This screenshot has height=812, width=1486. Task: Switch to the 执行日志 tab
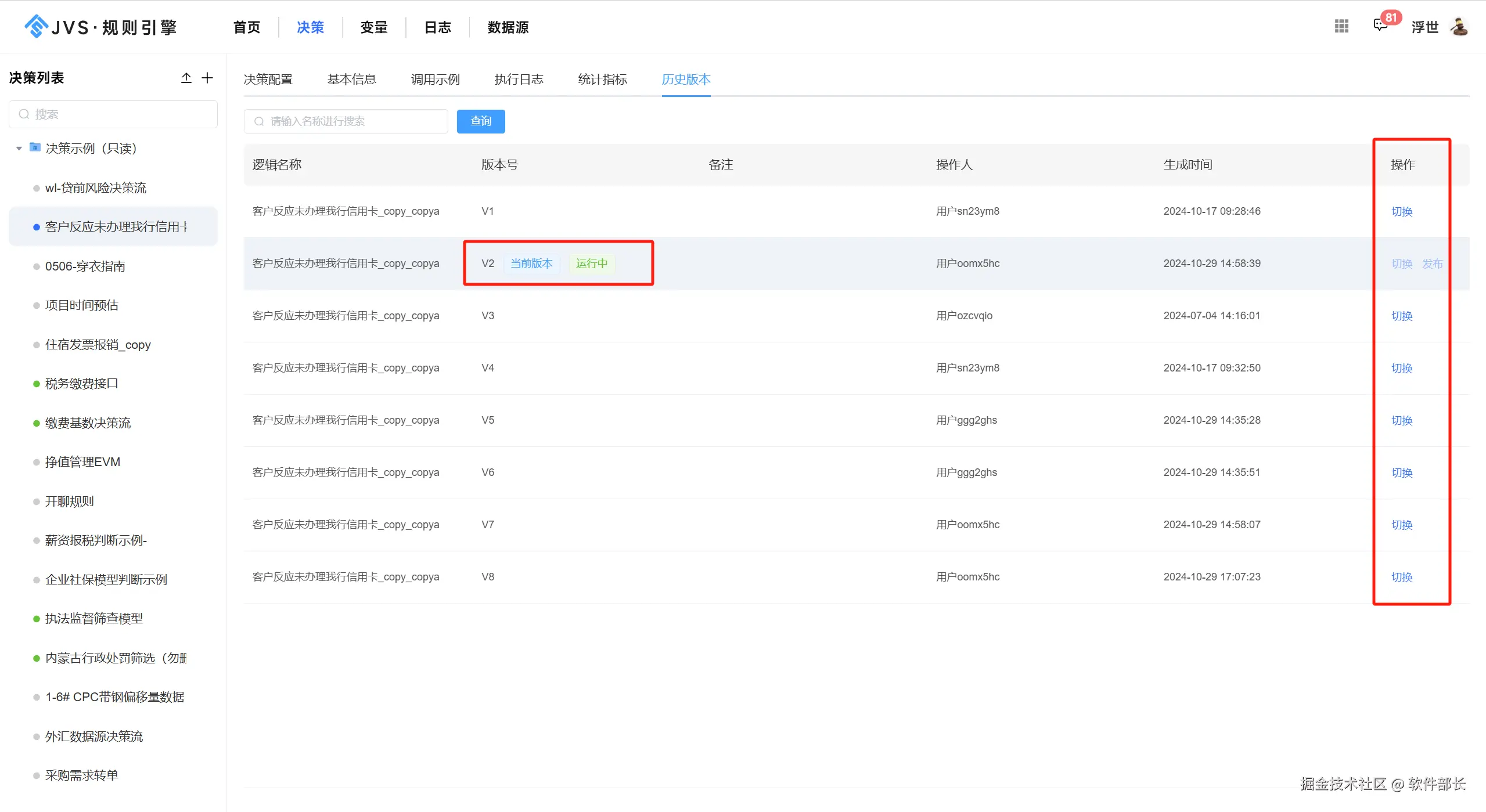click(519, 80)
